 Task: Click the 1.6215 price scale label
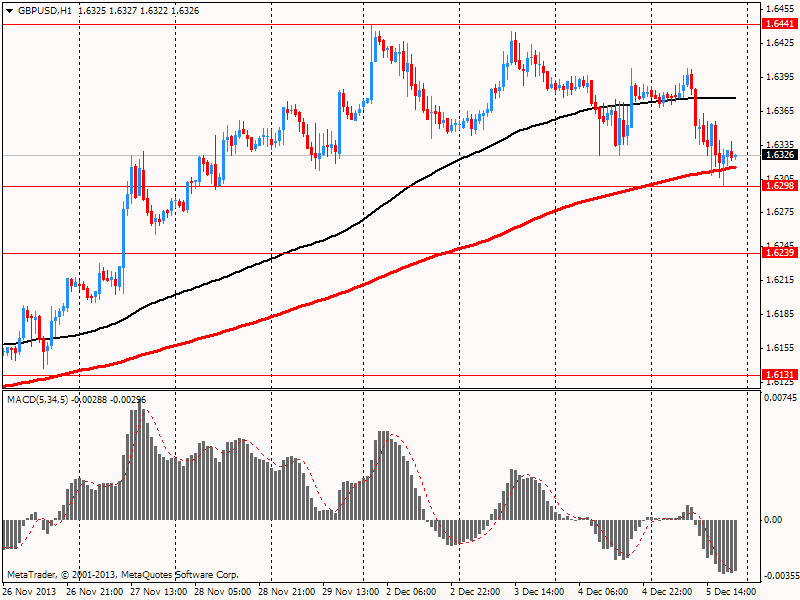(x=781, y=280)
